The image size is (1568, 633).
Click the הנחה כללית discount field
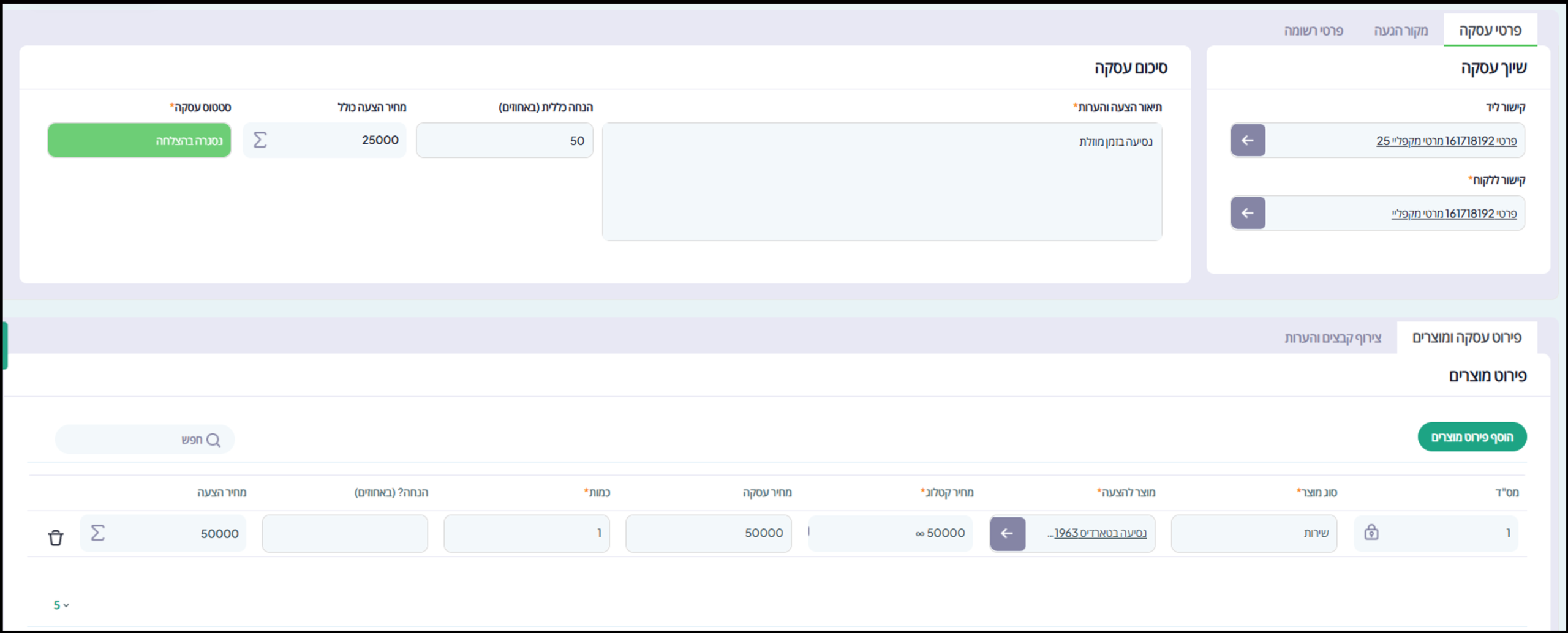click(504, 141)
